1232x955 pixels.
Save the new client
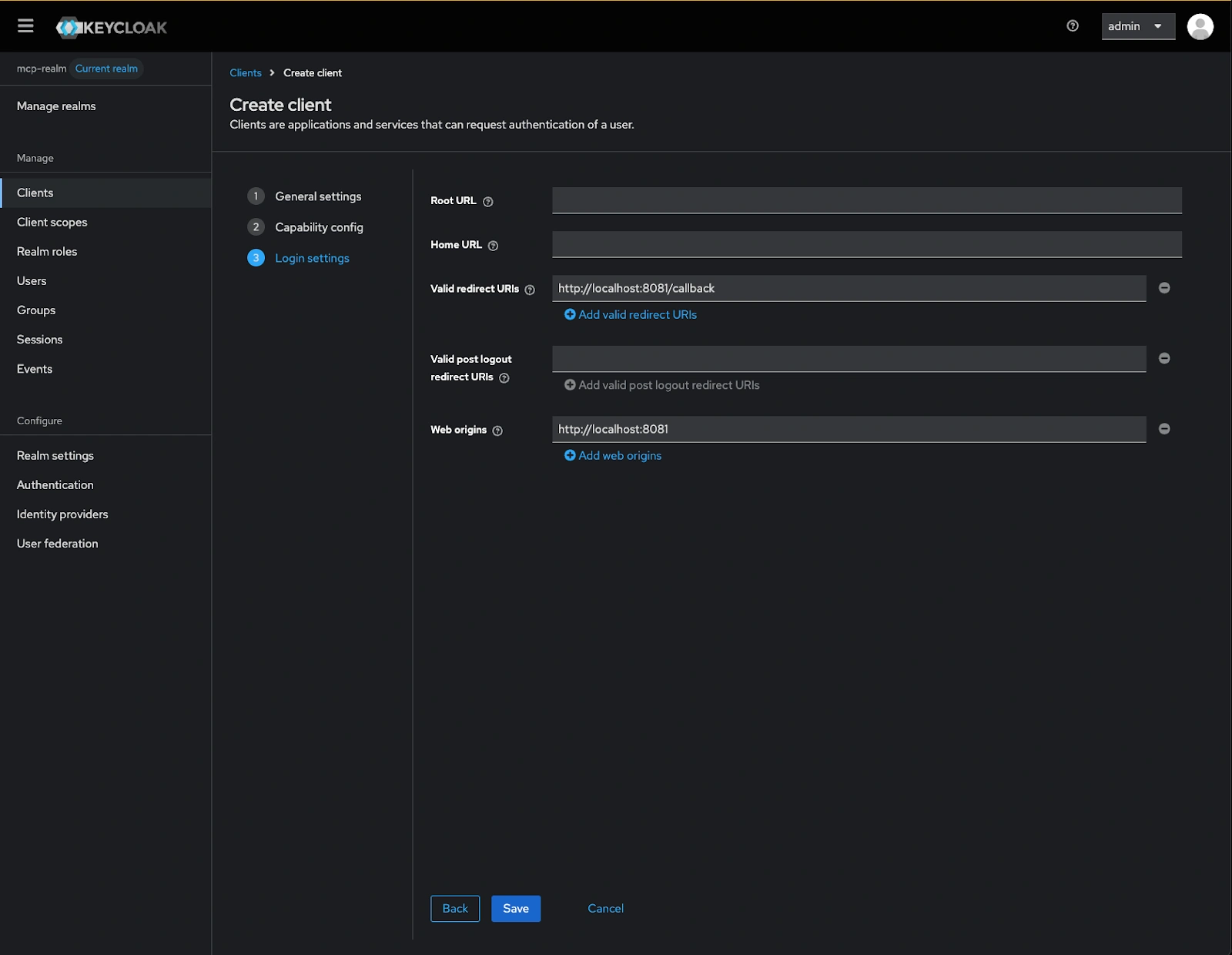(x=516, y=909)
